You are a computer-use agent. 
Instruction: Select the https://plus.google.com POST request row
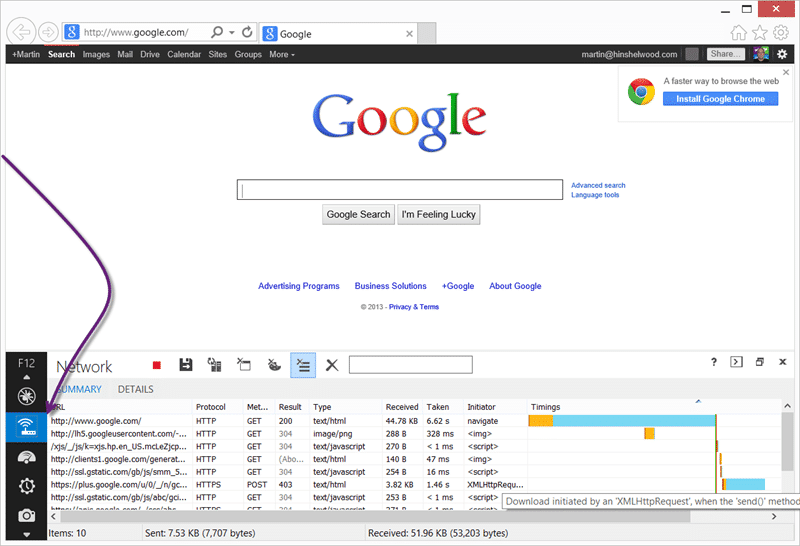tap(415, 485)
